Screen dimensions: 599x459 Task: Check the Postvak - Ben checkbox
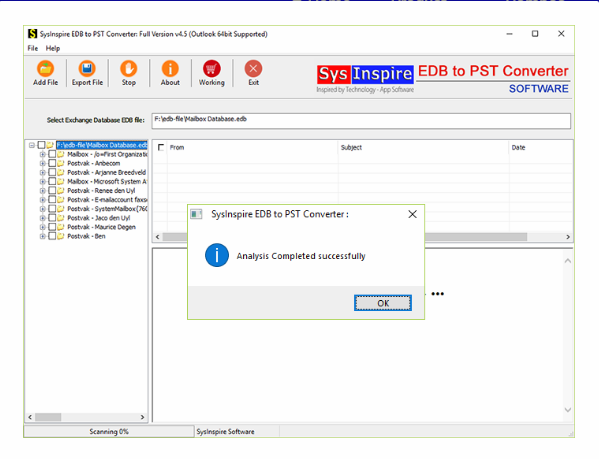(x=52, y=236)
